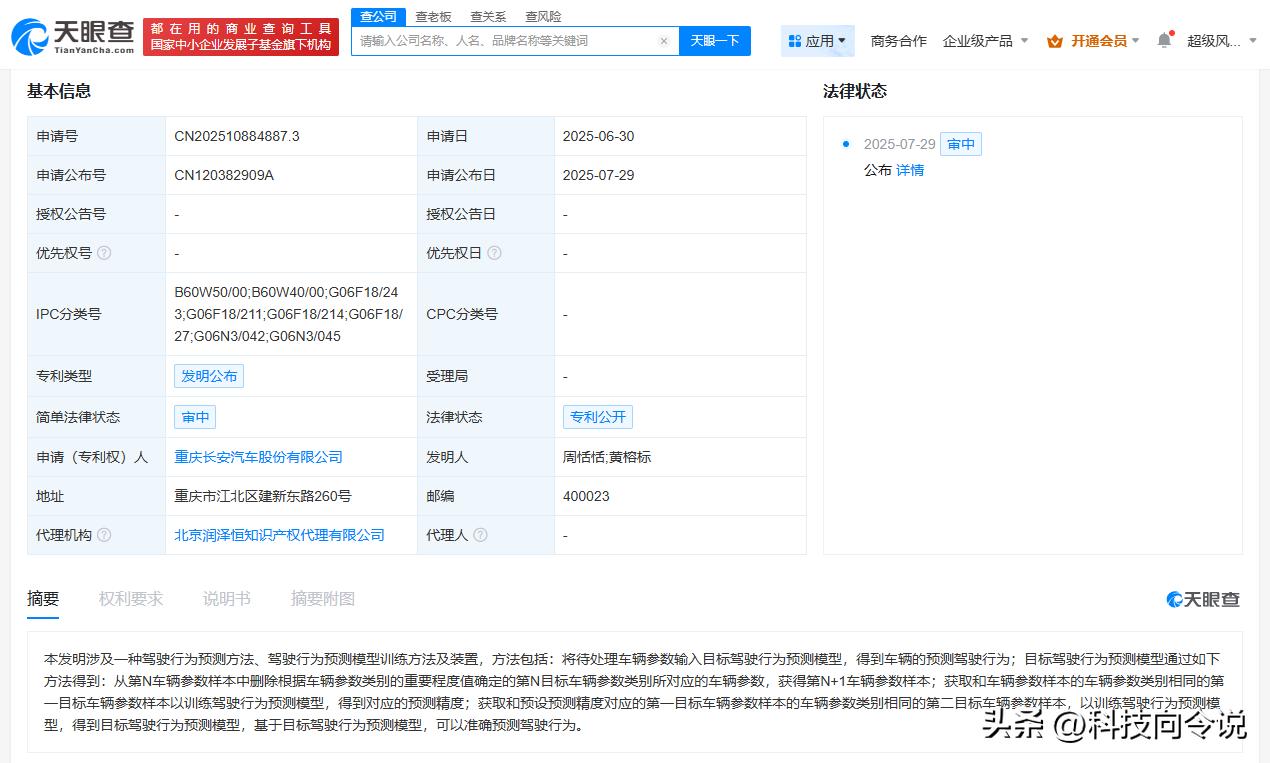Open the notification bell
The width and height of the screenshot is (1270, 763).
coord(1164,40)
